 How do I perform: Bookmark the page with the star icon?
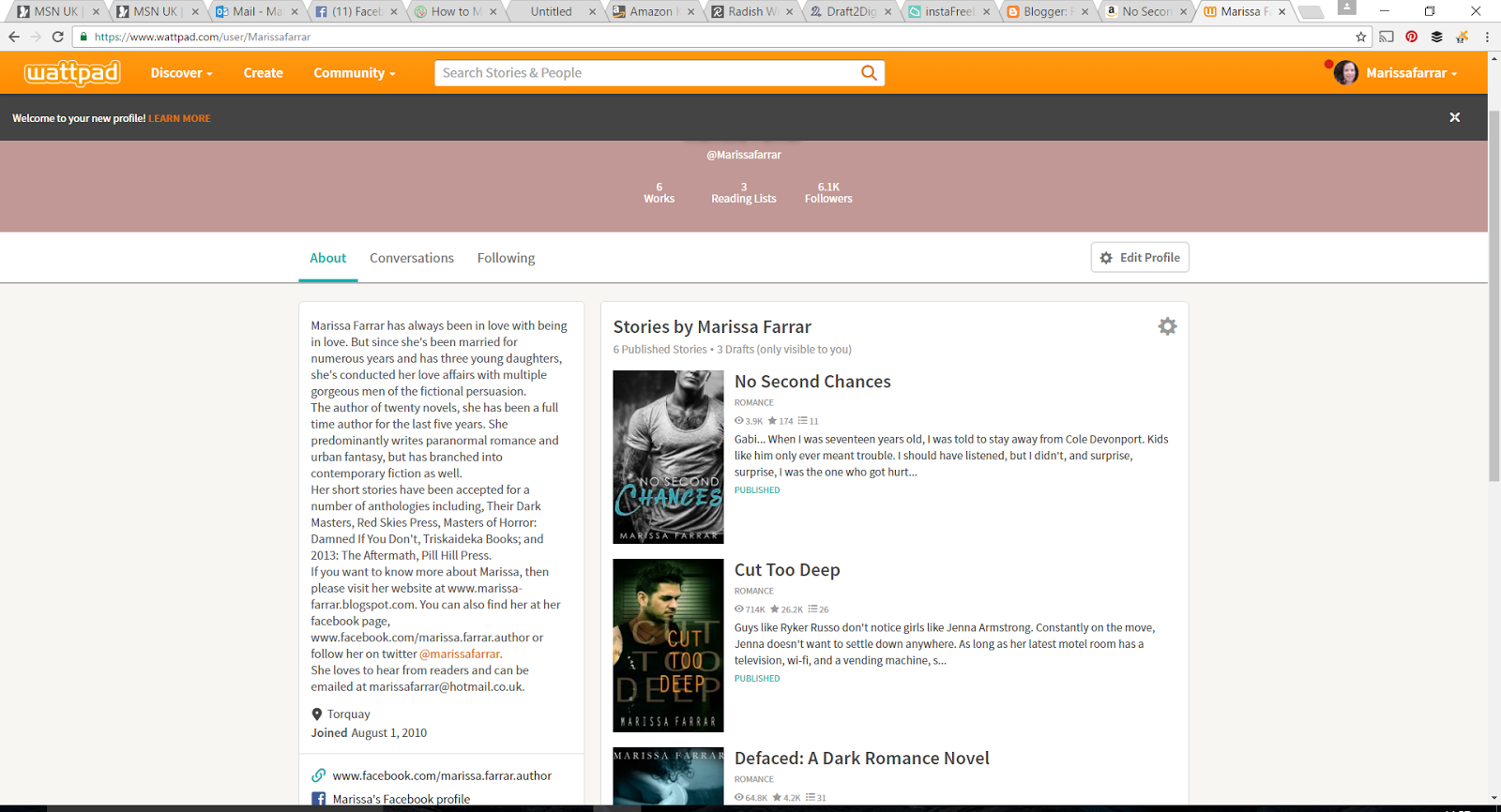pyautogui.click(x=1360, y=37)
